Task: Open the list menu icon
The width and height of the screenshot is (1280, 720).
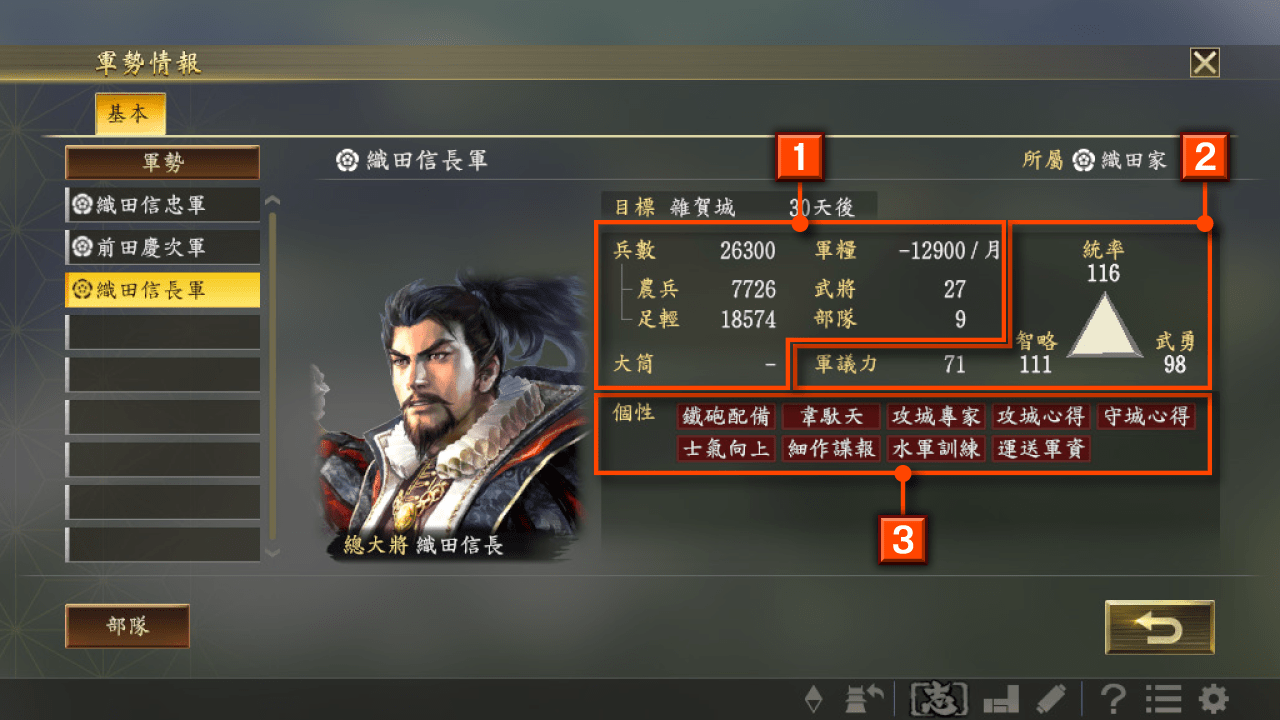Action: point(1162,698)
